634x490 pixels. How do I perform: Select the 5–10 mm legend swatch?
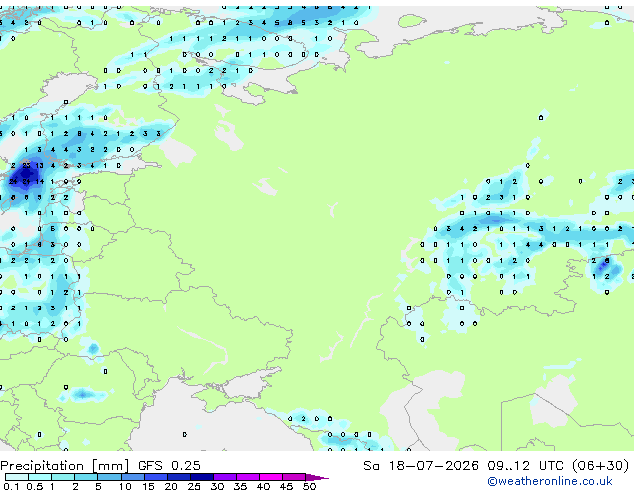tap(109, 477)
